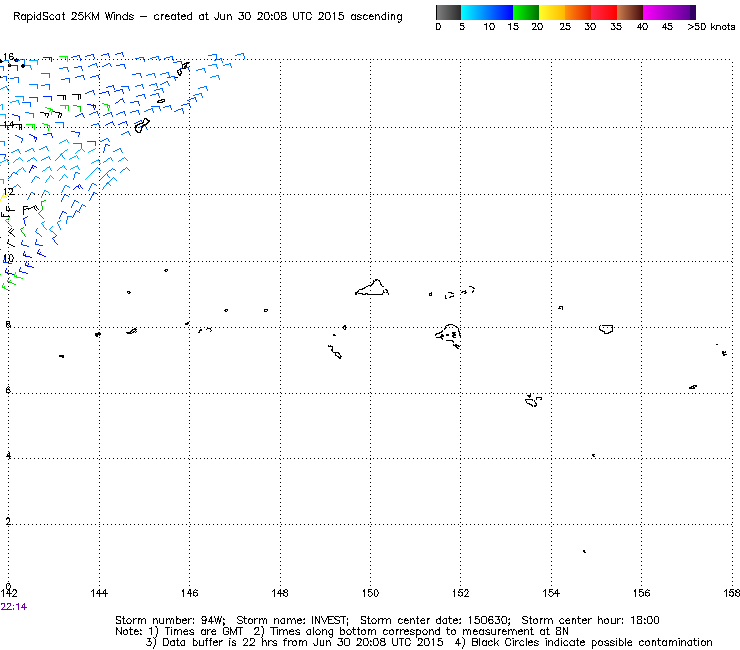Click the red 30-35 knots legend swatch
Image resolution: width=740 pixels, height=650 pixels.
604,12
